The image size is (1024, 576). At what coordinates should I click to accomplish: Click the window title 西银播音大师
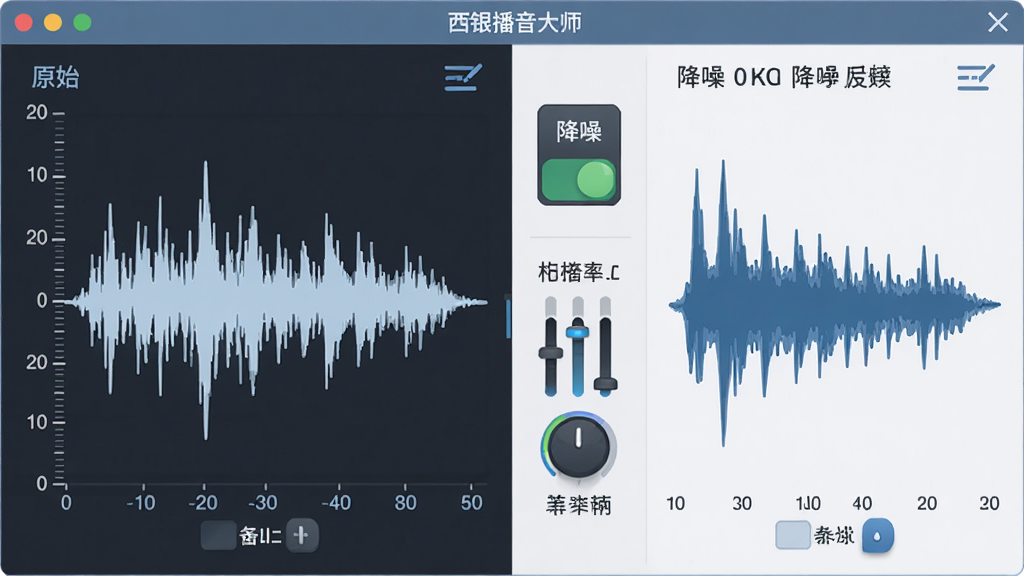point(515,23)
